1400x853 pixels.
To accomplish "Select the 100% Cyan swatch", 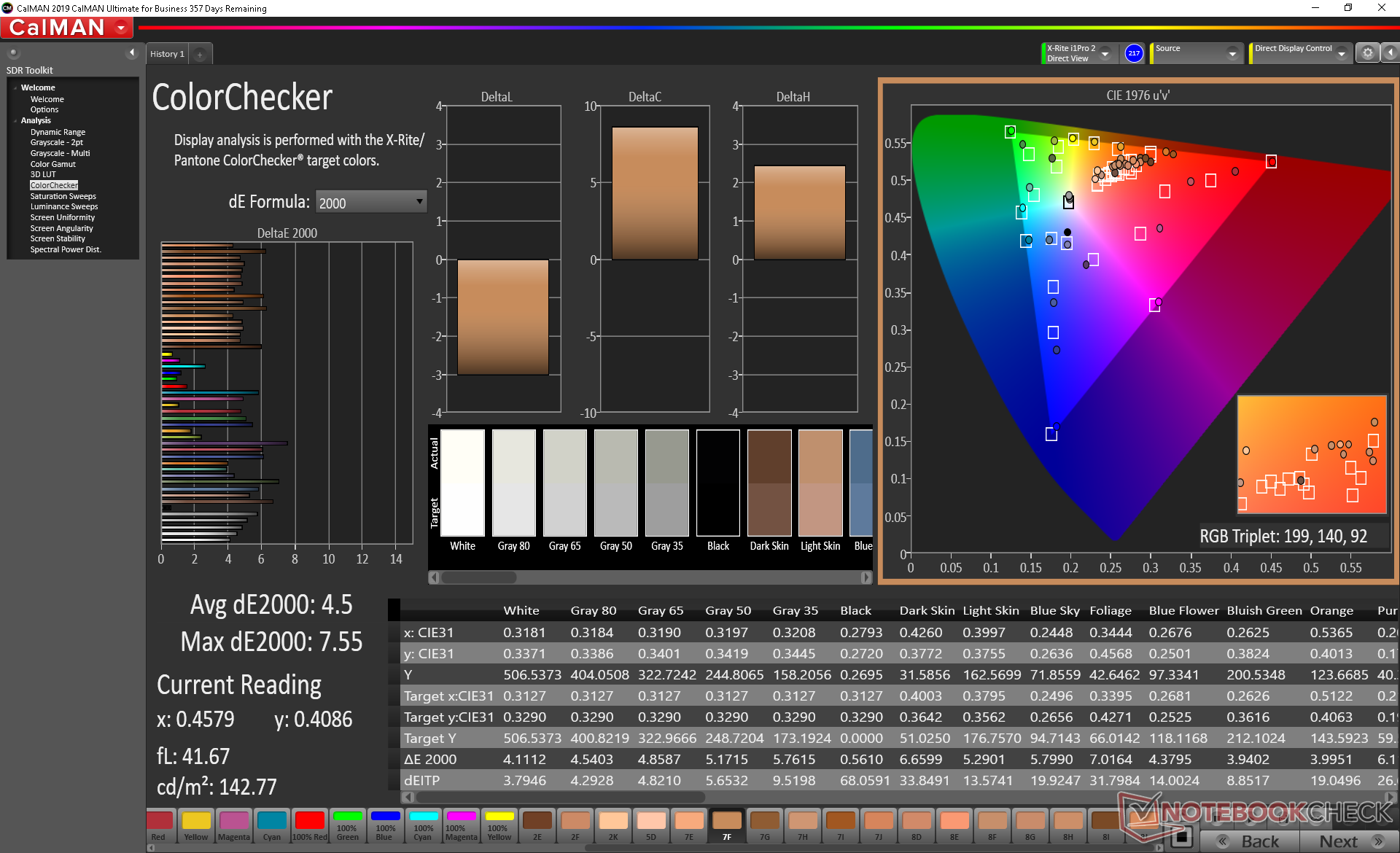I will (x=423, y=825).
